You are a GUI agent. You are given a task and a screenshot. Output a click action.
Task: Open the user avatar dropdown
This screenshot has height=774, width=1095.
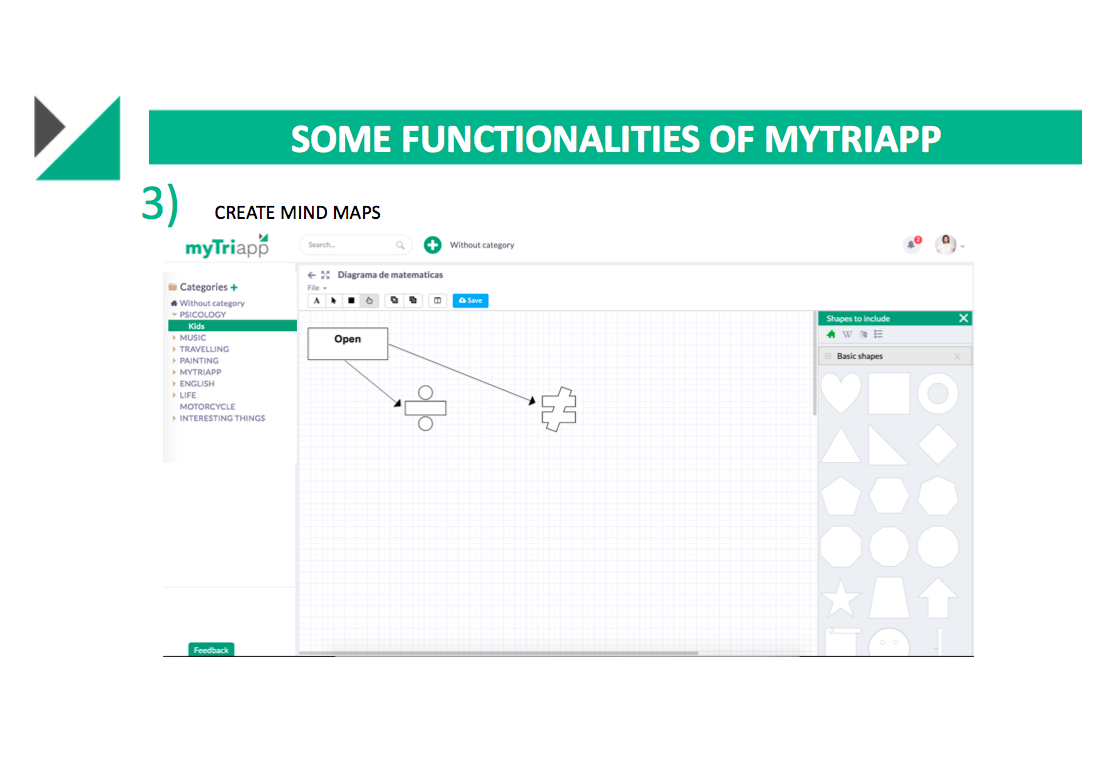tap(949, 244)
